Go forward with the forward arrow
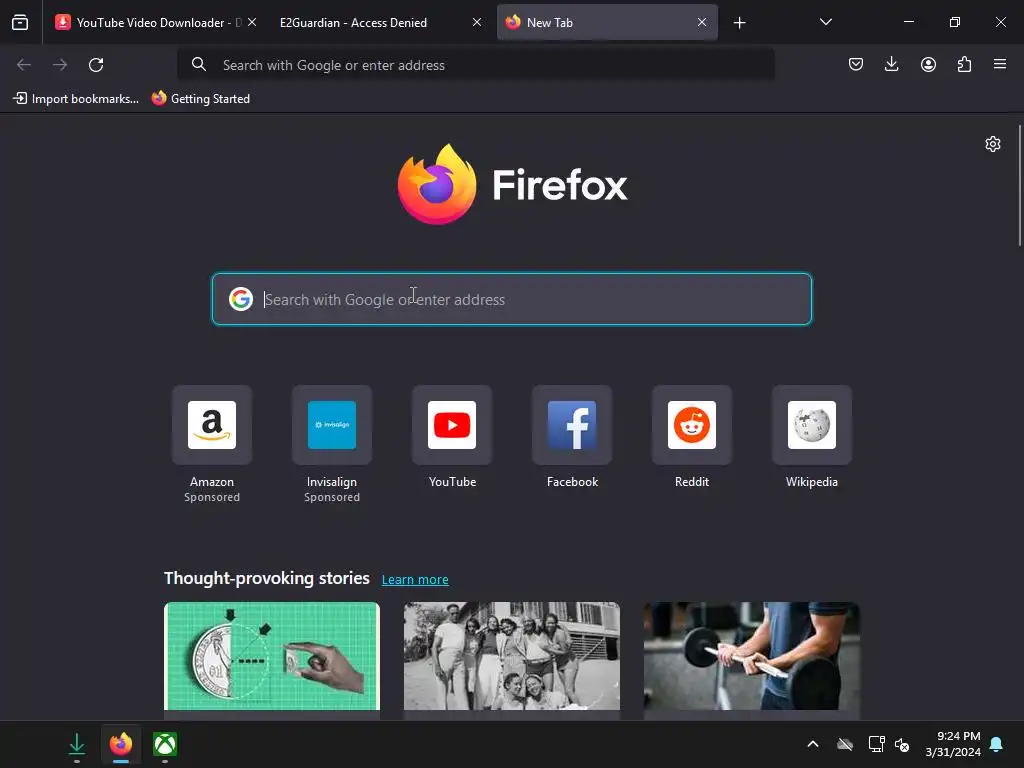This screenshot has width=1024, height=768. click(x=60, y=65)
